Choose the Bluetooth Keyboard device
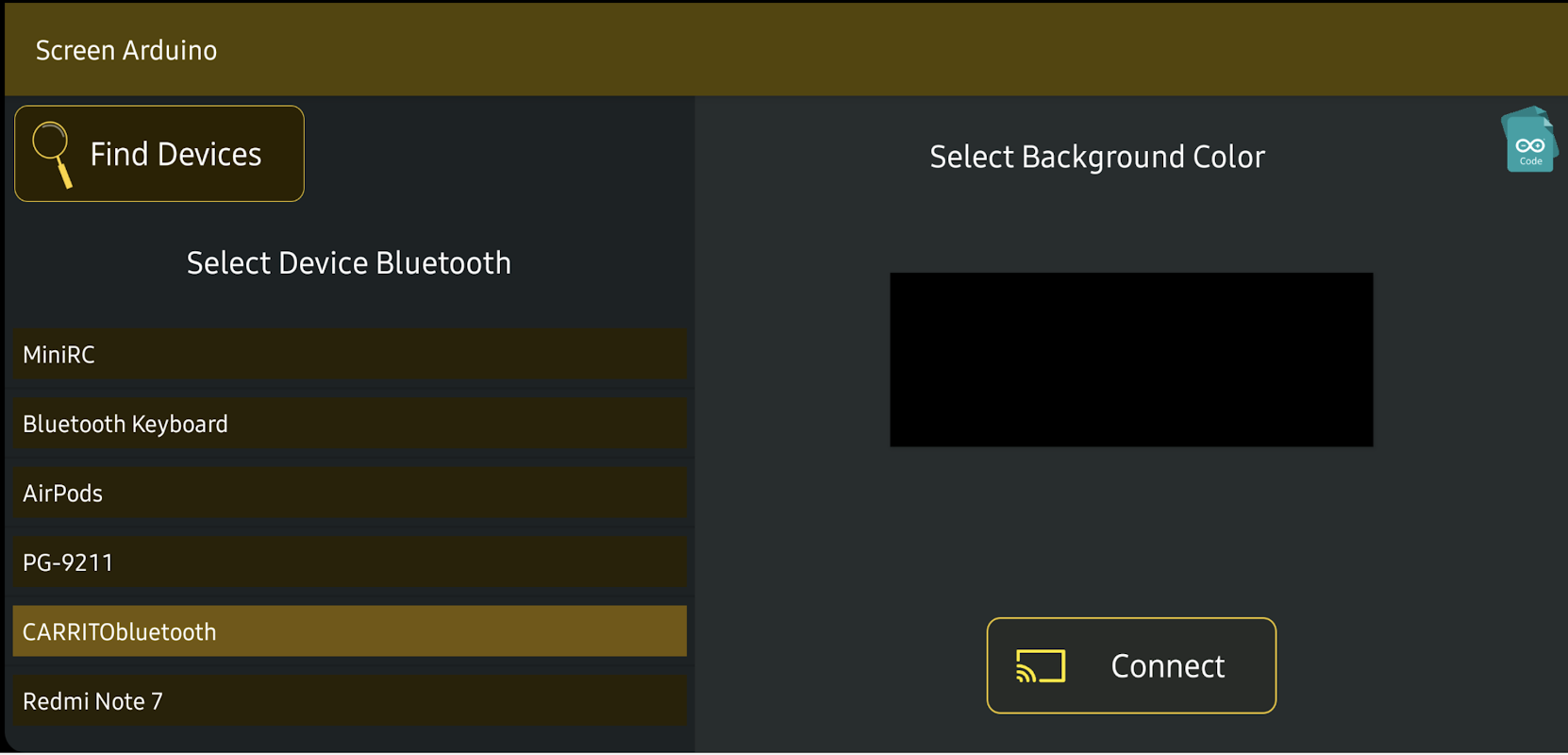 349,424
